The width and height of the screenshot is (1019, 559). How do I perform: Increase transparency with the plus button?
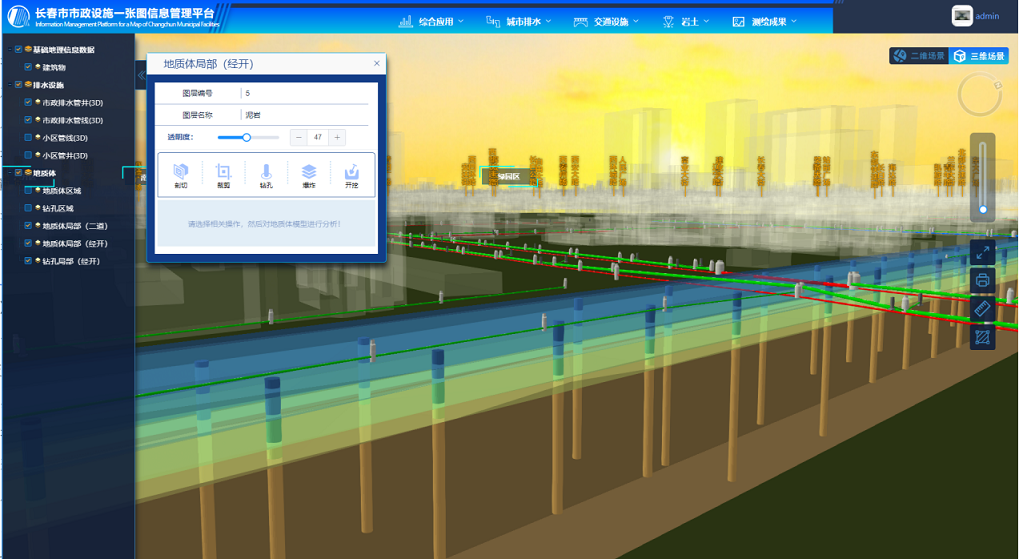pos(337,137)
